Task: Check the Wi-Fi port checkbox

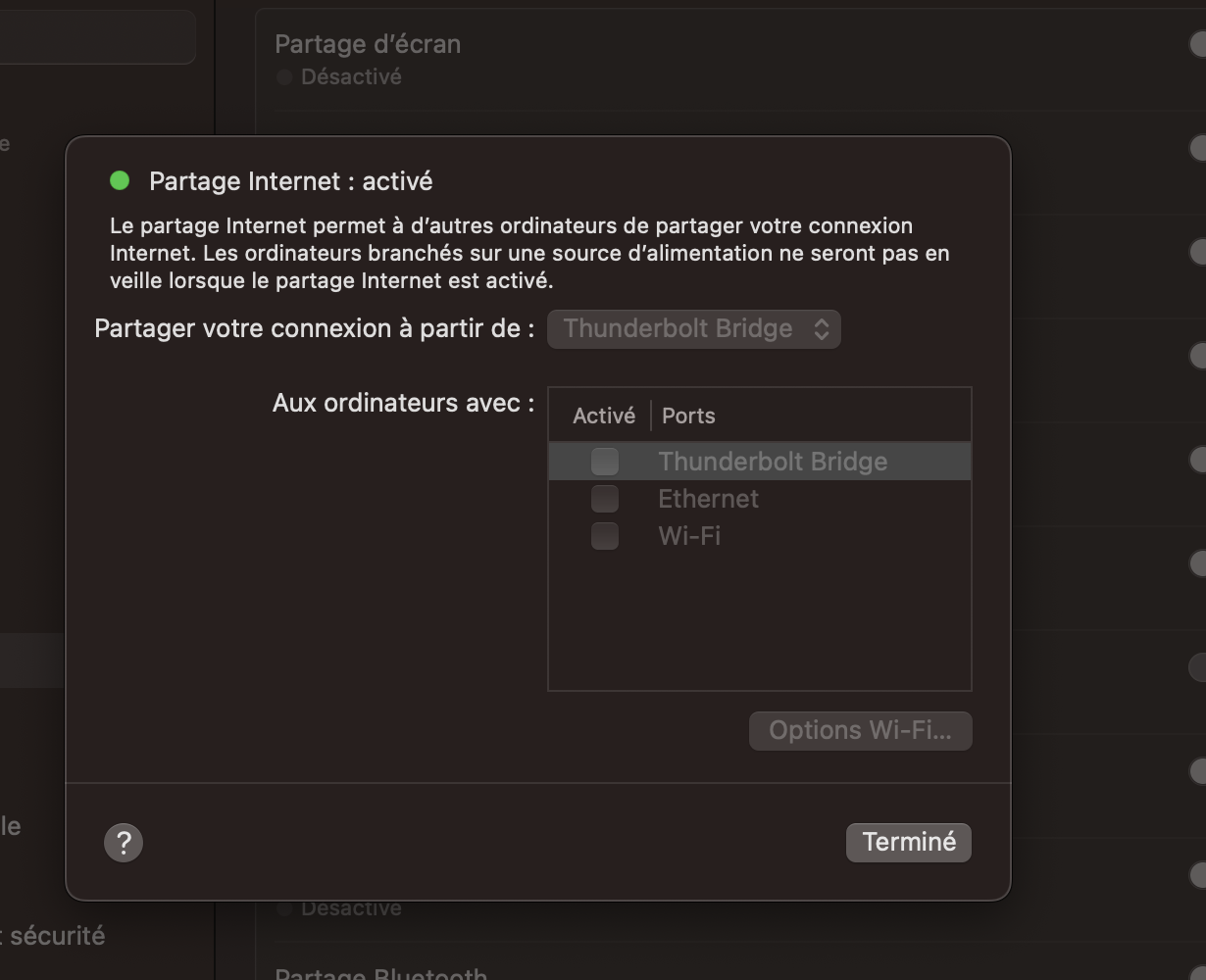Action: point(605,536)
